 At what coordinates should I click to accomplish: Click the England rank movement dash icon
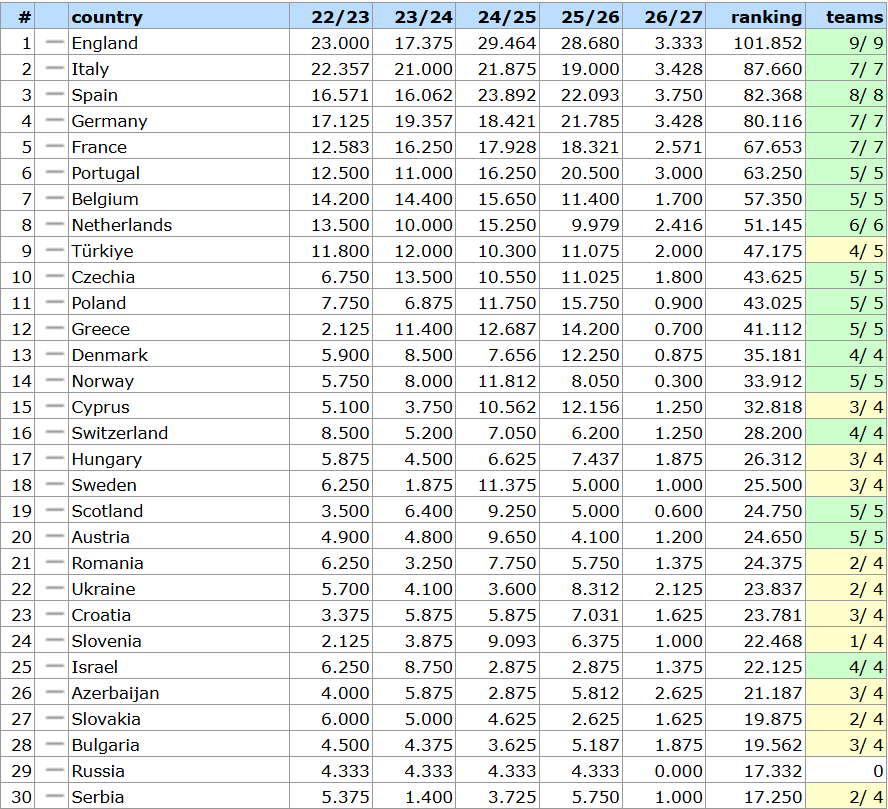[54, 42]
